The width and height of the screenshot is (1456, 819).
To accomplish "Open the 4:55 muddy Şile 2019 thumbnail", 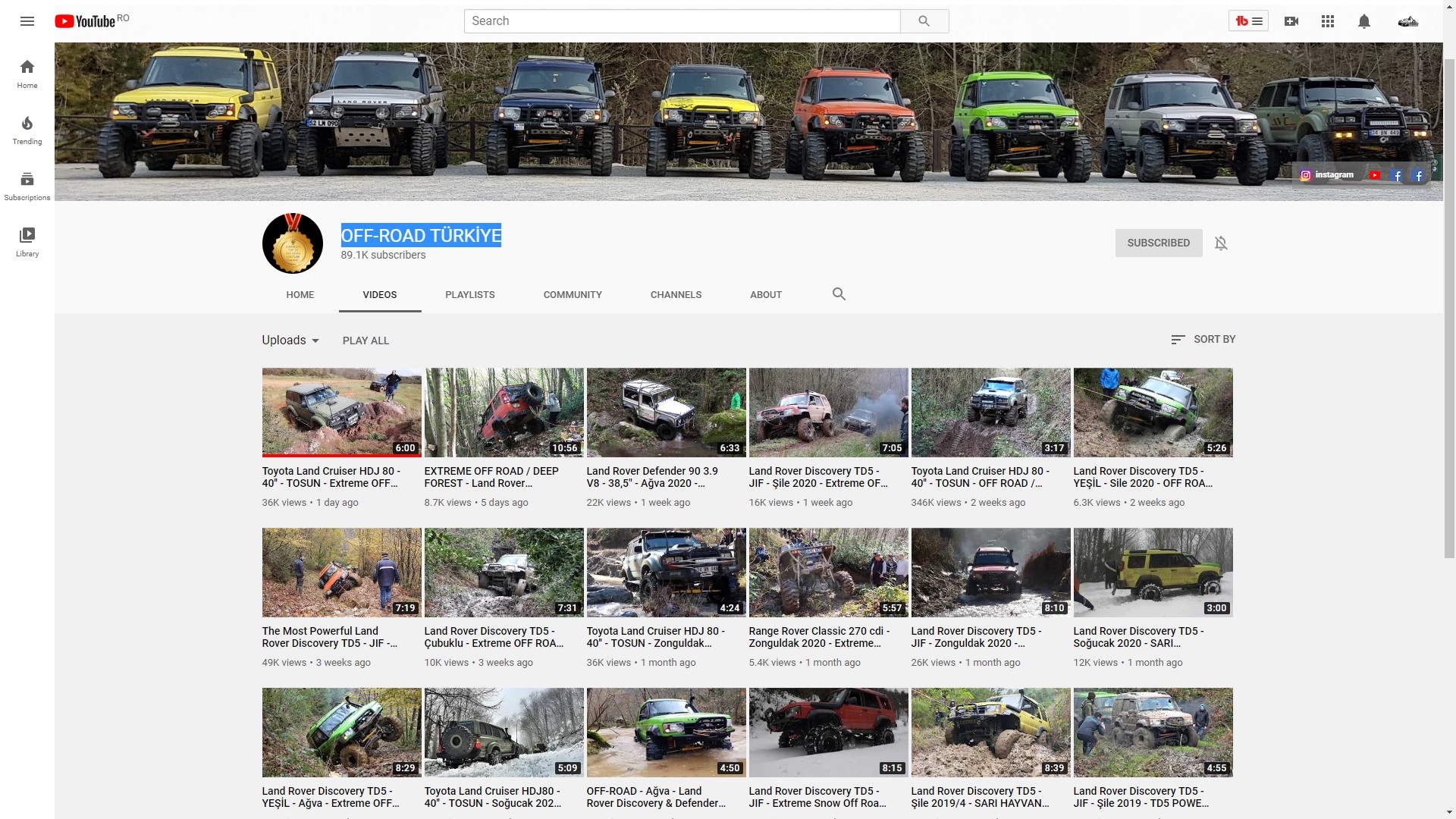I will click(1153, 733).
